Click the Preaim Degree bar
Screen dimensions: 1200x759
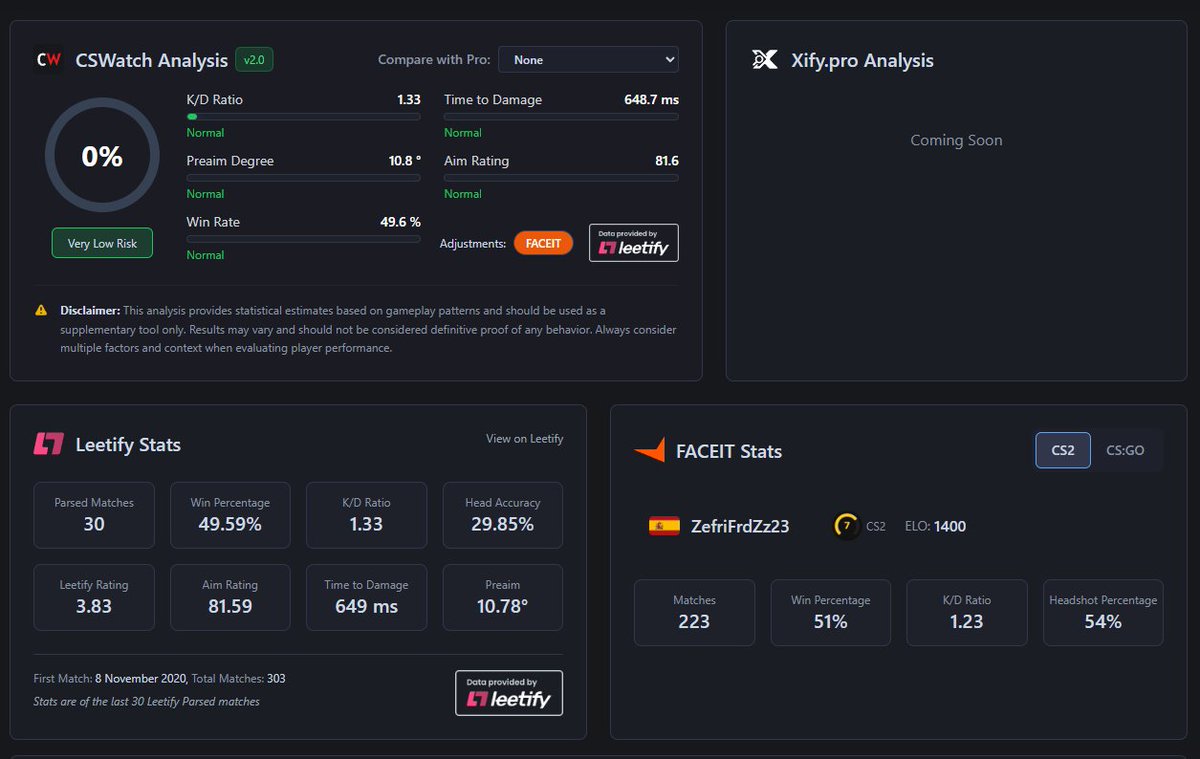304,178
